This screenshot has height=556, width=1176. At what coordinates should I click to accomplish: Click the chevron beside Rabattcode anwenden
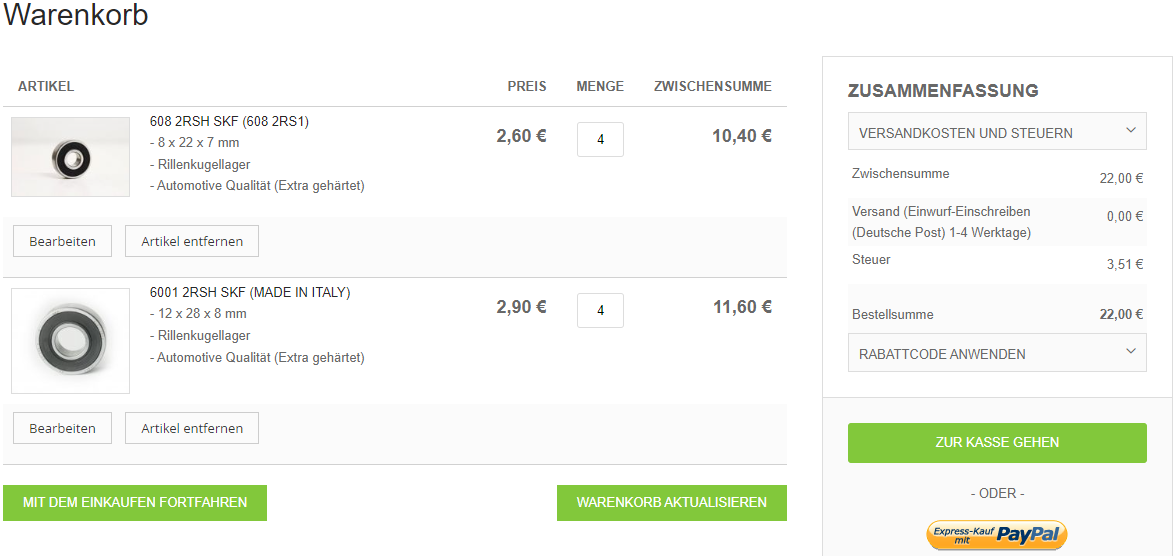(x=1130, y=352)
